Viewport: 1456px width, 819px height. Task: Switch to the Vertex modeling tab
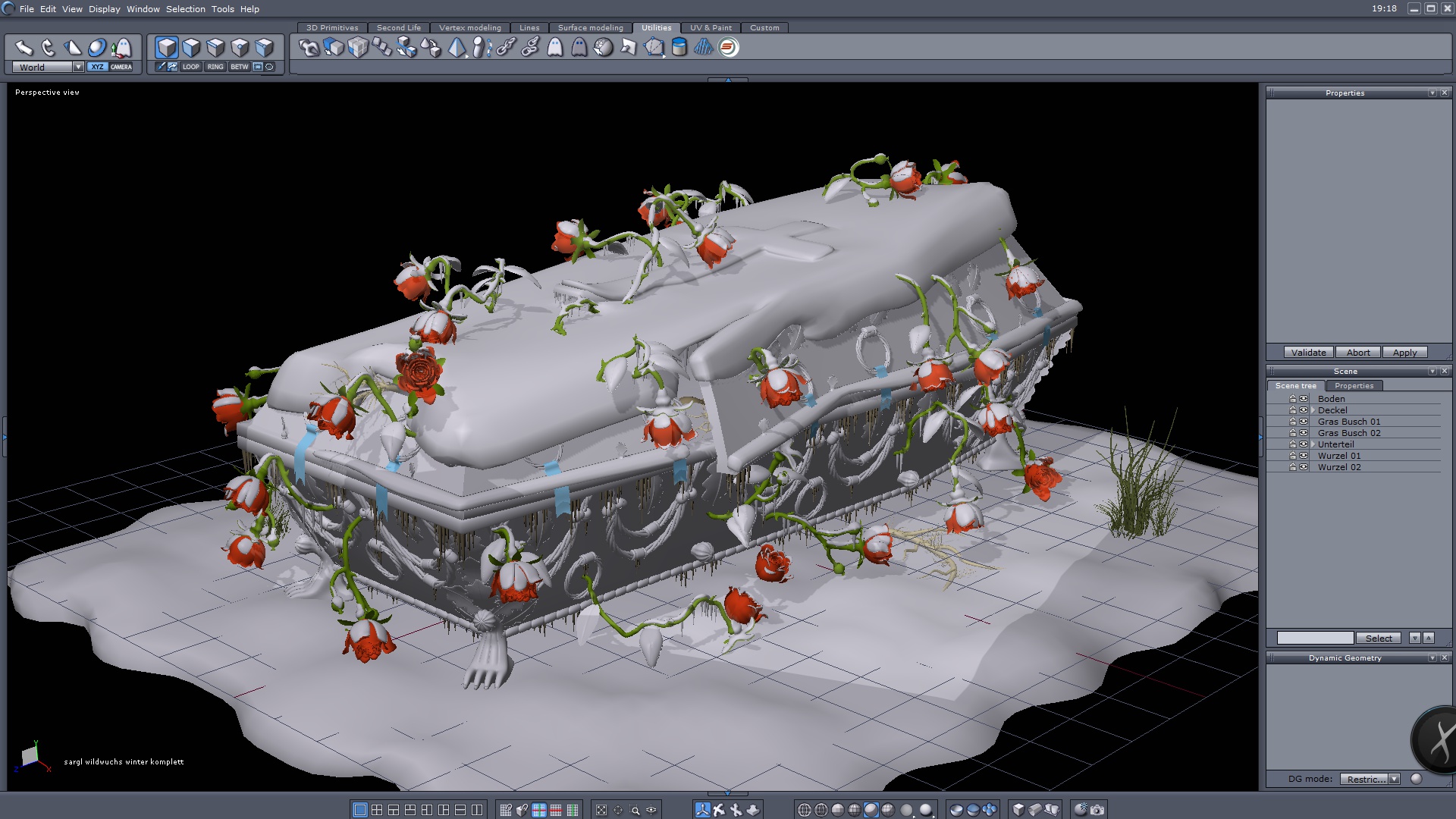(469, 28)
